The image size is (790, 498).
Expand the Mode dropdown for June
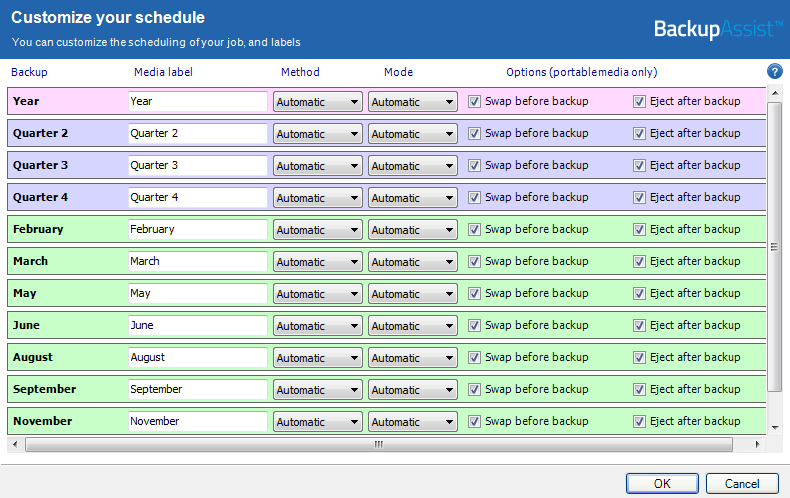412,326
